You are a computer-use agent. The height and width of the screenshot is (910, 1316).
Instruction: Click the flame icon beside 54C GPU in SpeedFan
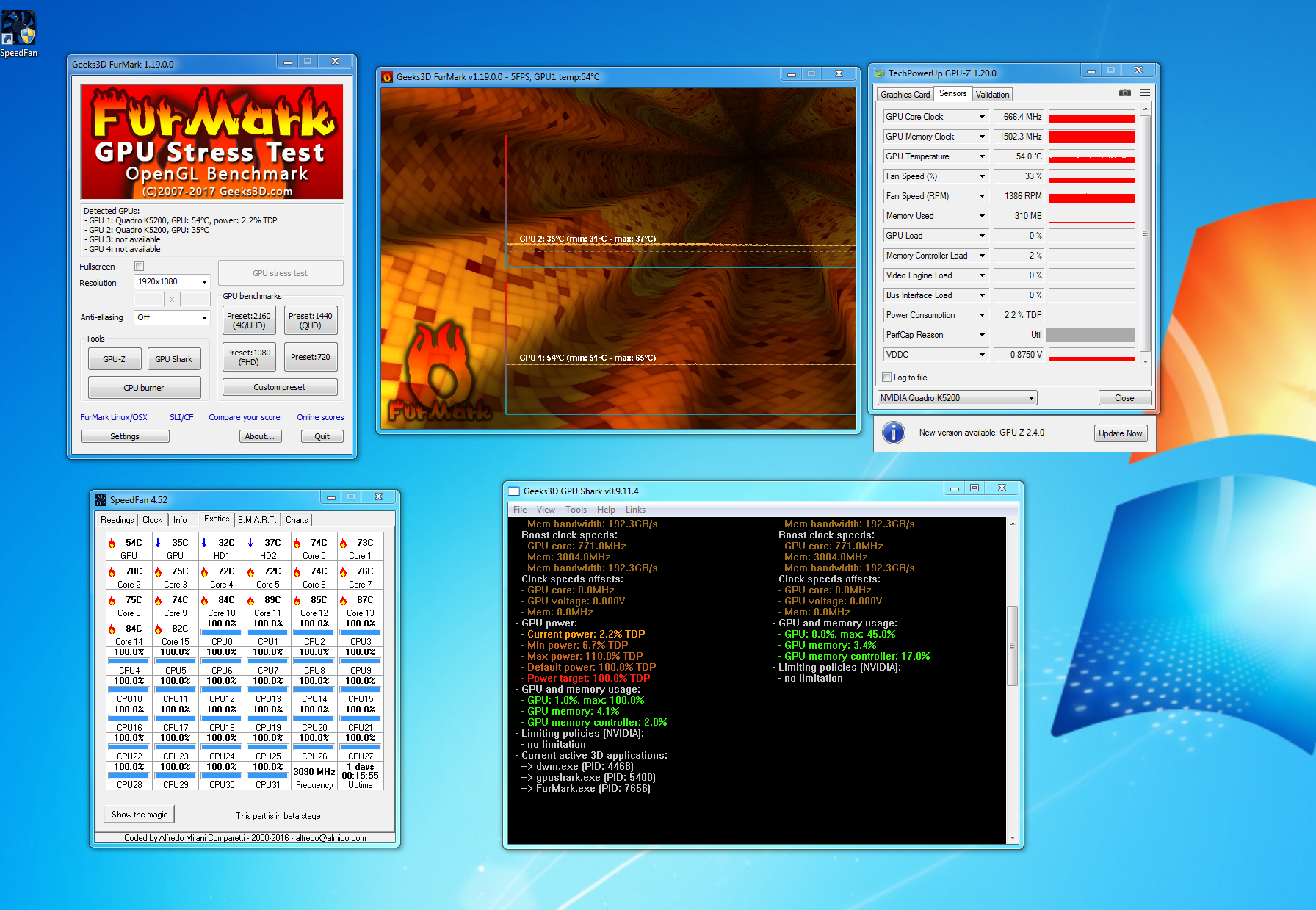(112, 544)
